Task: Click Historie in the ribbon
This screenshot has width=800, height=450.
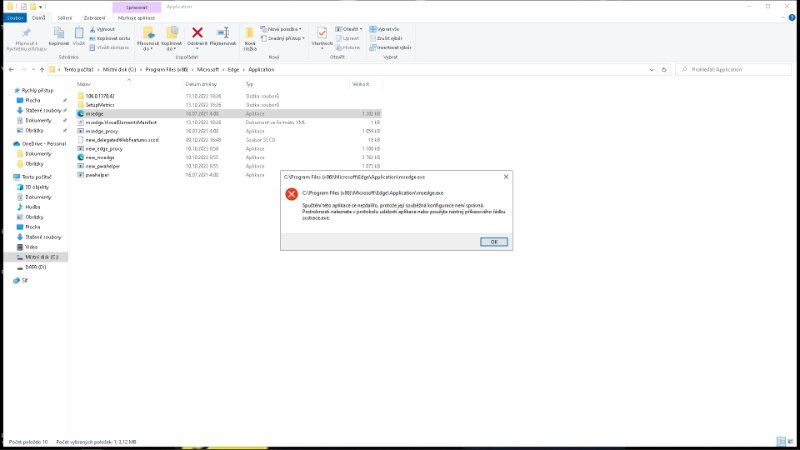Action: click(x=347, y=47)
